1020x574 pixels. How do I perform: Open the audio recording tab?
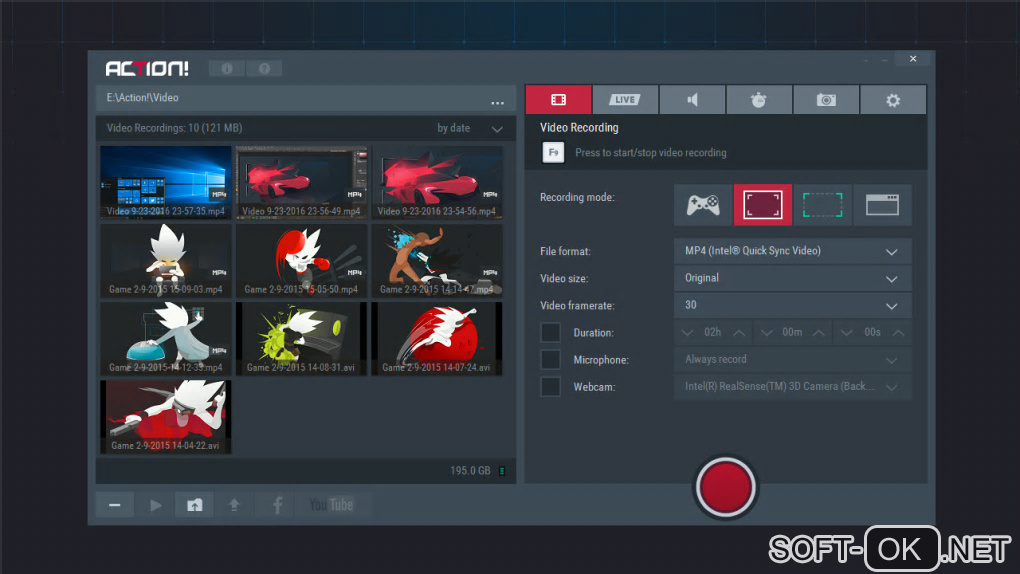coord(692,100)
